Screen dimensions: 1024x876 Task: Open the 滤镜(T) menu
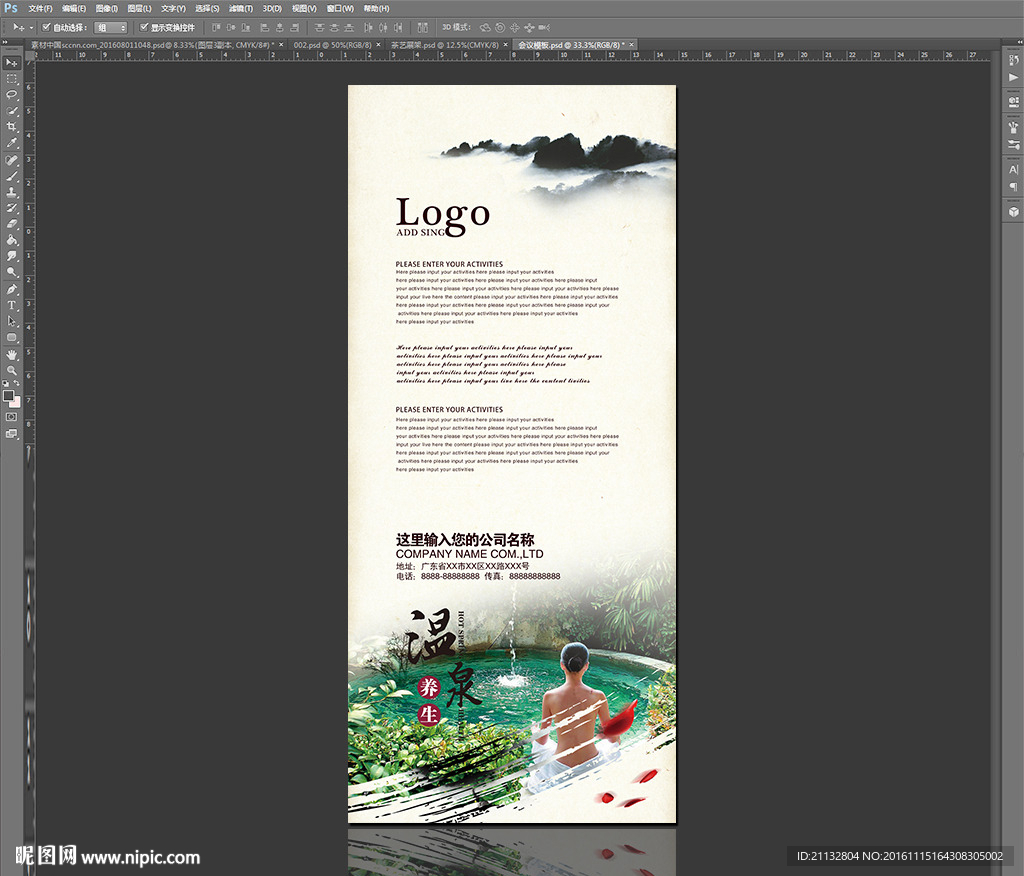(x=240, y=8)
